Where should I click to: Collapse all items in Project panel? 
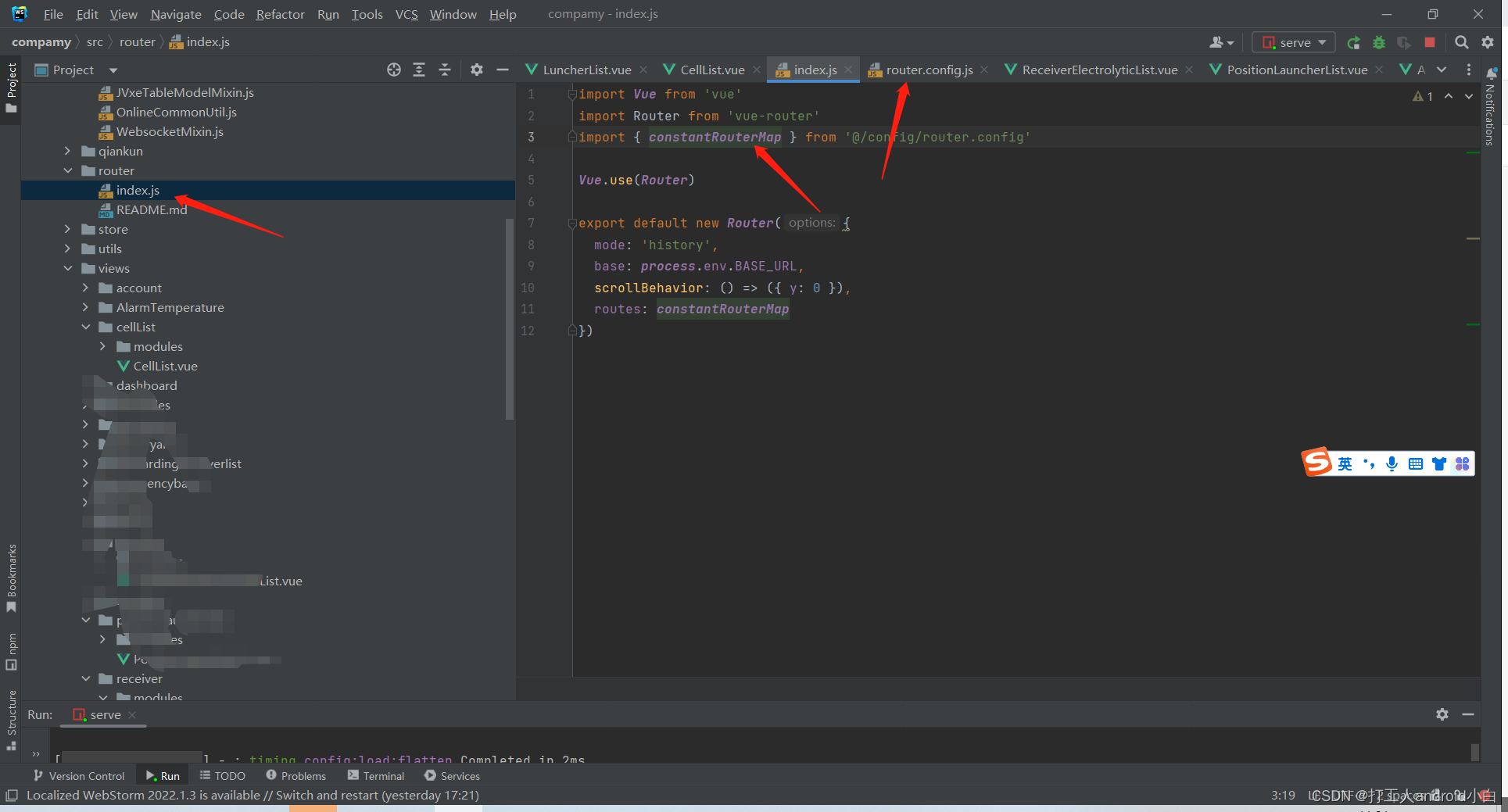tap(445, 70)
